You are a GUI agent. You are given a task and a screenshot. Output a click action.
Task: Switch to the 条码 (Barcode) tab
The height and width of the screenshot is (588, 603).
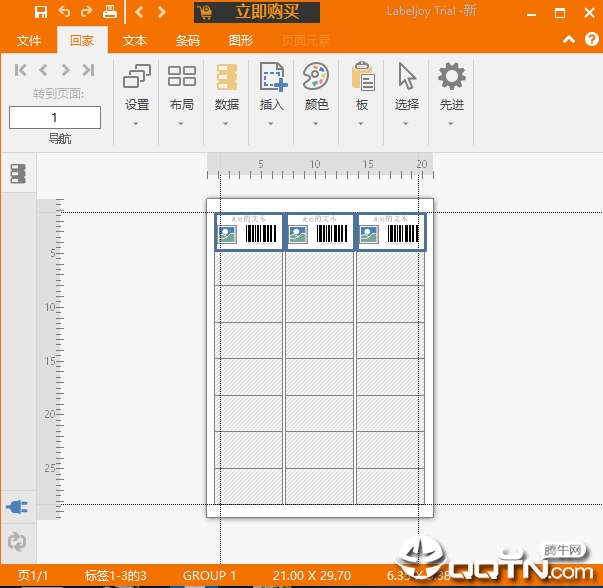tap(187, 41)
